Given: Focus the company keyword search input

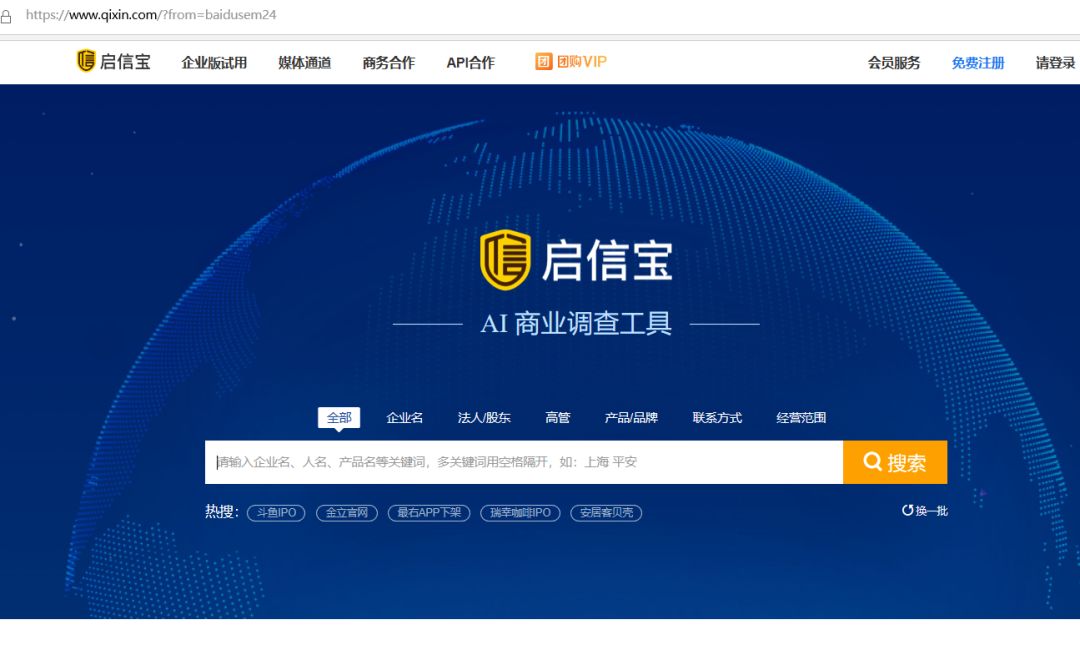Looking at the screenshot, I should point(524,462).
